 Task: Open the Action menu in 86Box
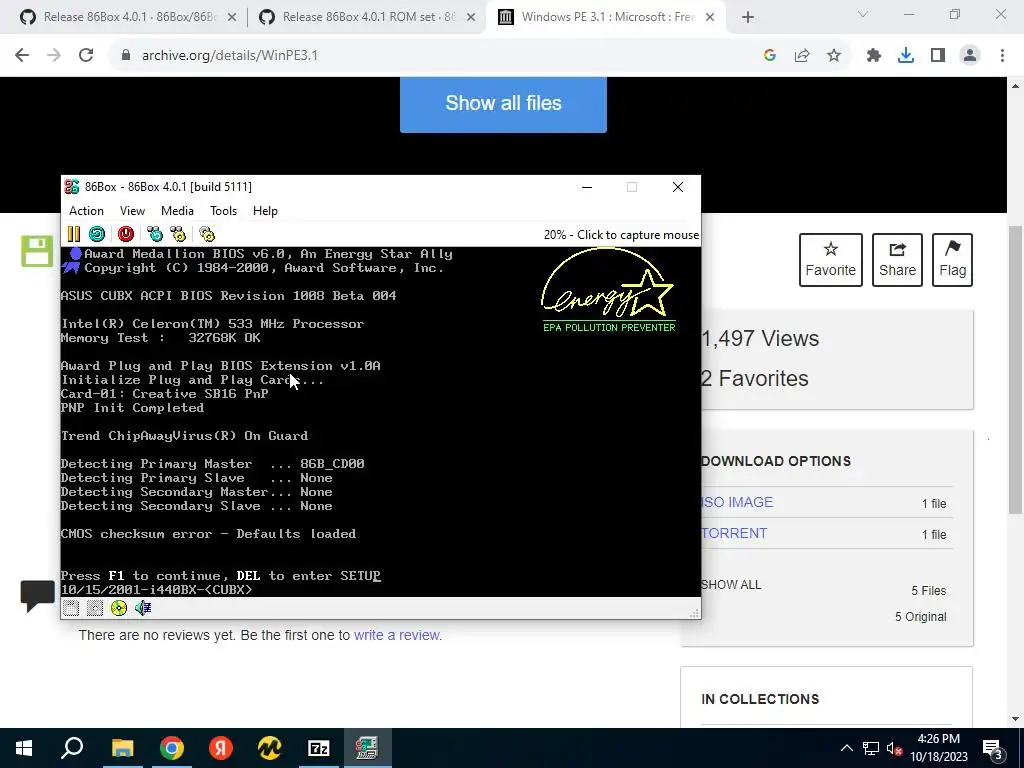86,211
